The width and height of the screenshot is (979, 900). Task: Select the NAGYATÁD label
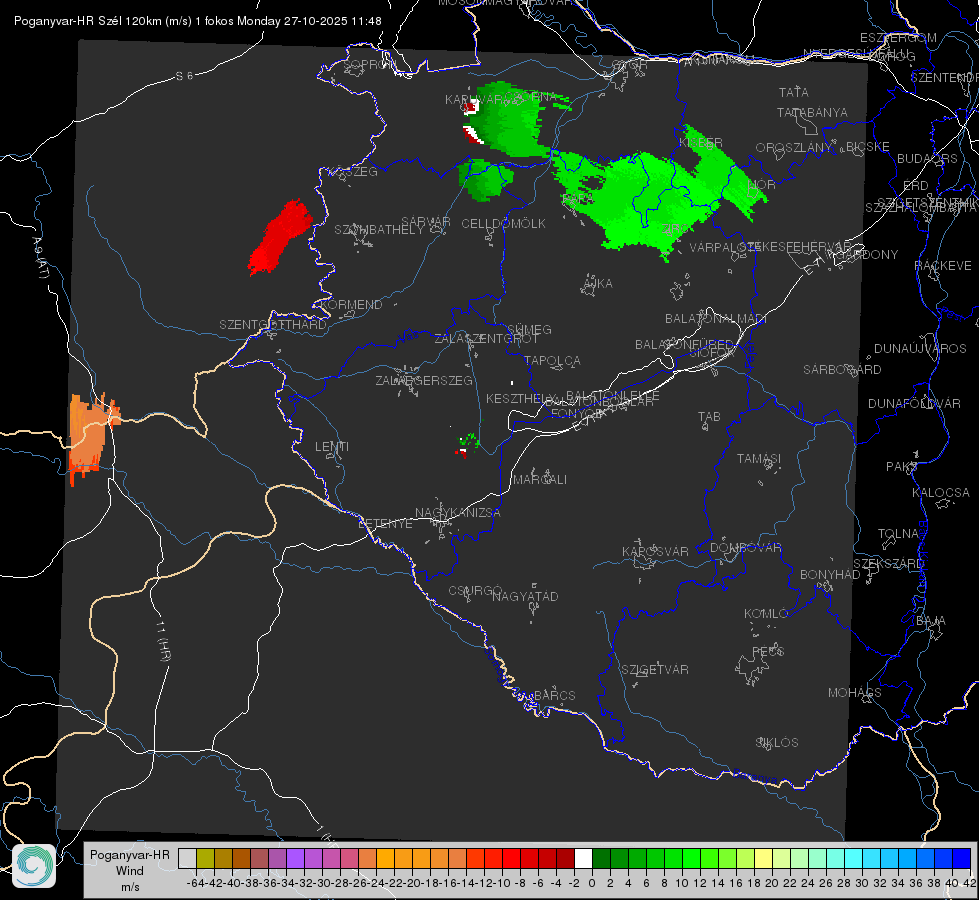tap(525, 596)
